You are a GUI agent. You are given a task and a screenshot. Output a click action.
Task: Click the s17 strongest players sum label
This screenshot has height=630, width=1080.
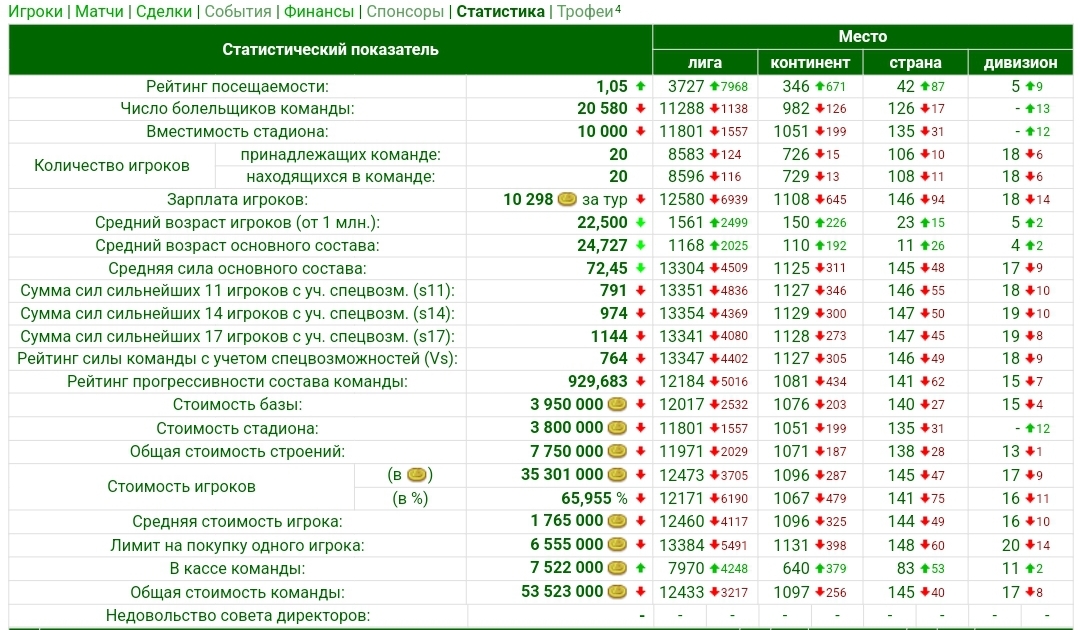pos(237,336)
